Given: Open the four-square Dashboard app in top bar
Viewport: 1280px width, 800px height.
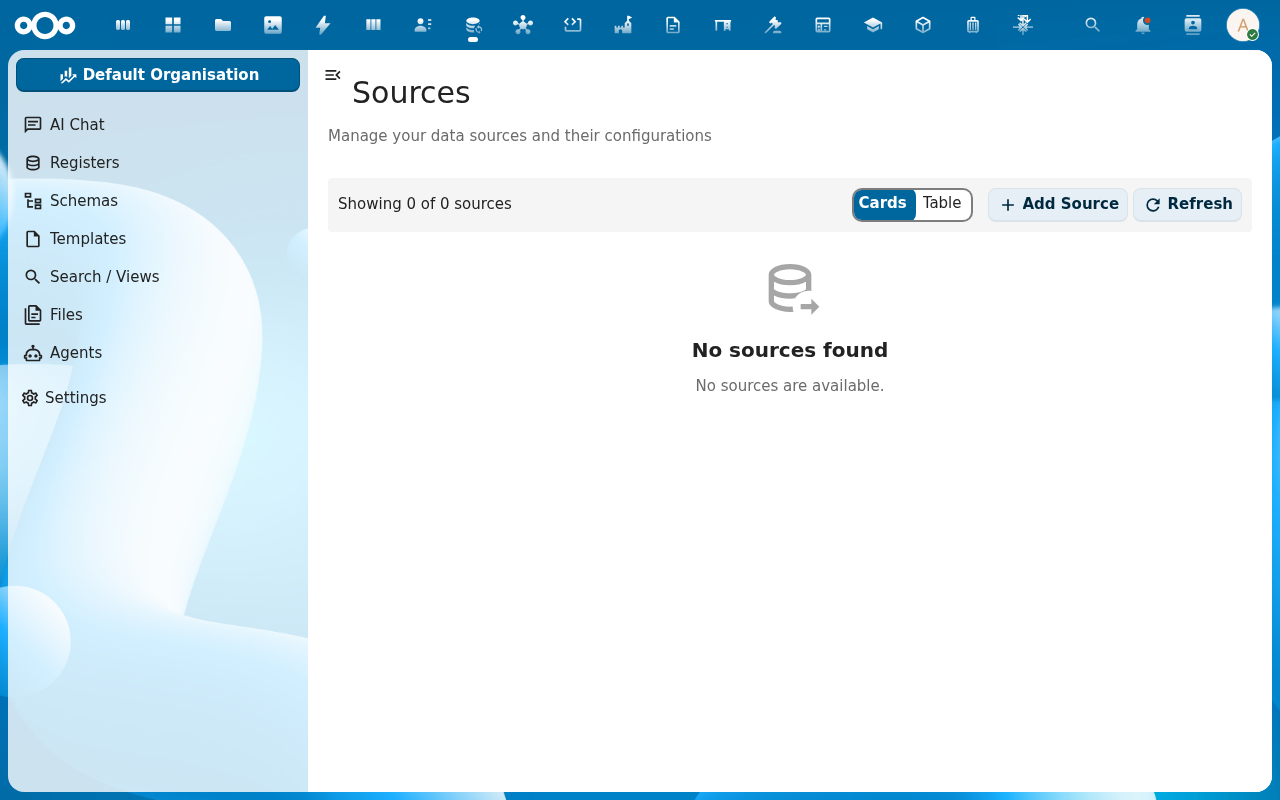Looking at the screenshot, I should point(173,25).
